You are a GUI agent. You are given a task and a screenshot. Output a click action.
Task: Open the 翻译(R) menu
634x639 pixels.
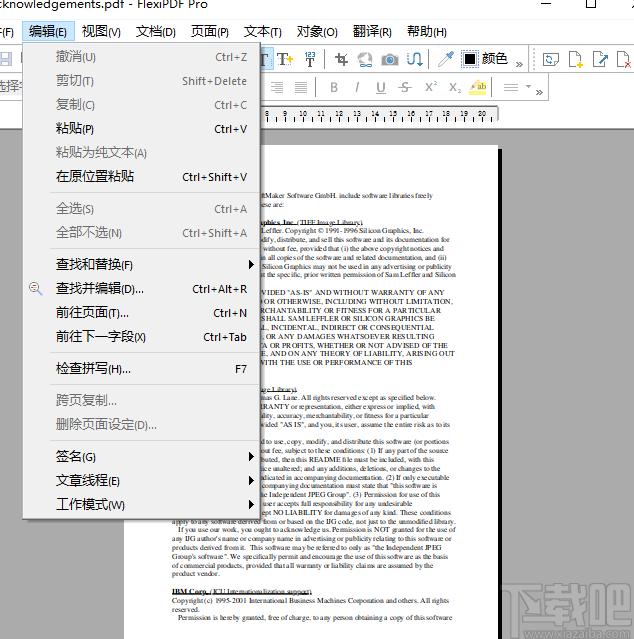[x=372, y=31]
